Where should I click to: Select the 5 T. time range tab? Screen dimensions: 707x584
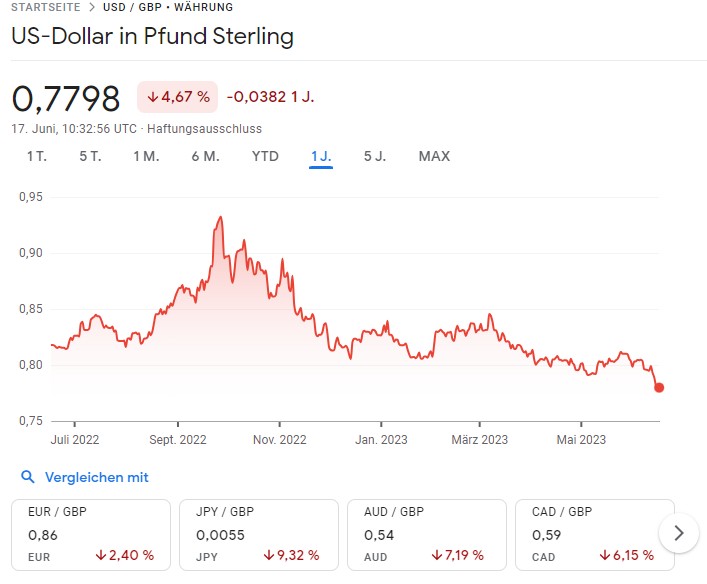pyautogui.click(x=90, y=156)
